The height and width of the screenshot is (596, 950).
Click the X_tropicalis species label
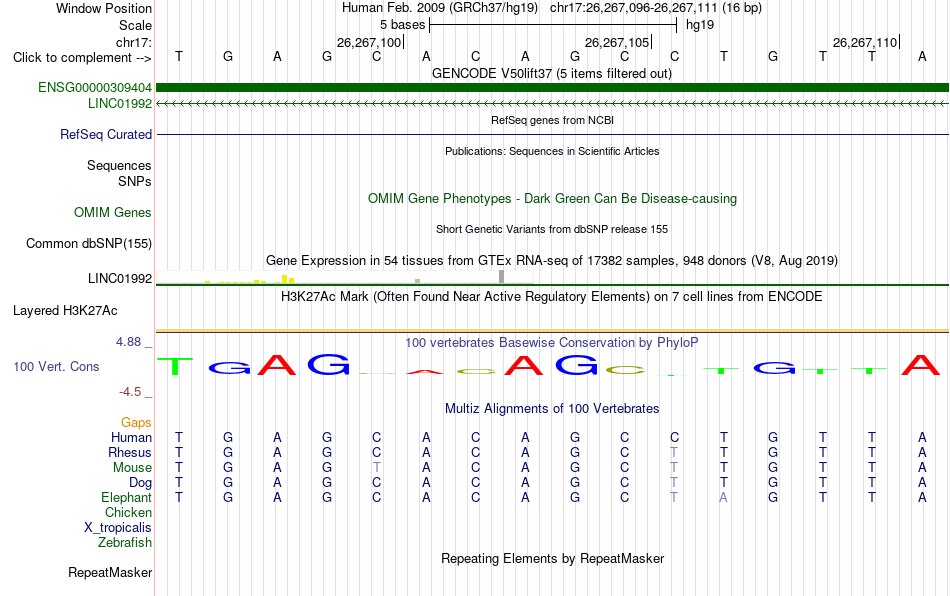pyautogui.click(x=118, y=528)
